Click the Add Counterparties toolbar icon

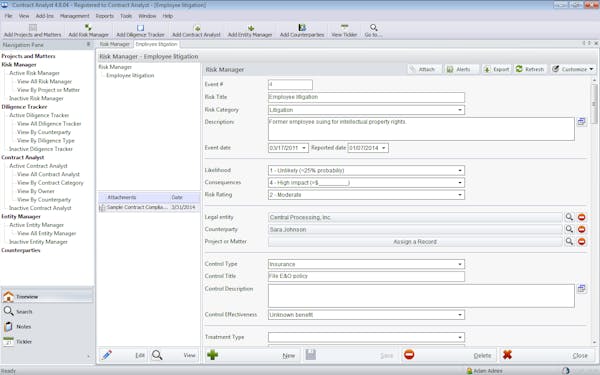[302, 28]
